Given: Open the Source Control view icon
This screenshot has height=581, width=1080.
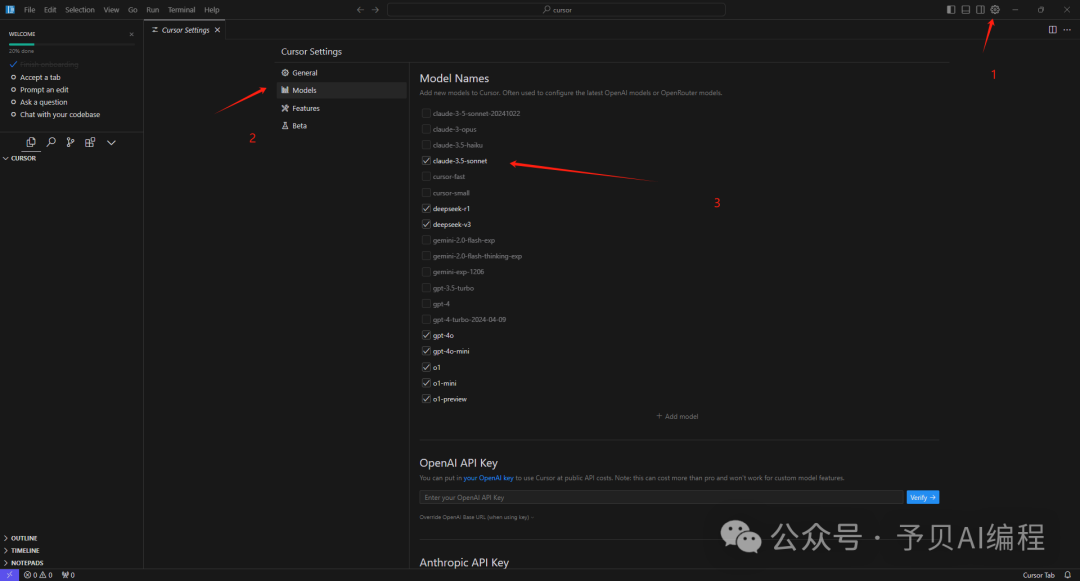Looking at the screenshot, I should point(70,142).
